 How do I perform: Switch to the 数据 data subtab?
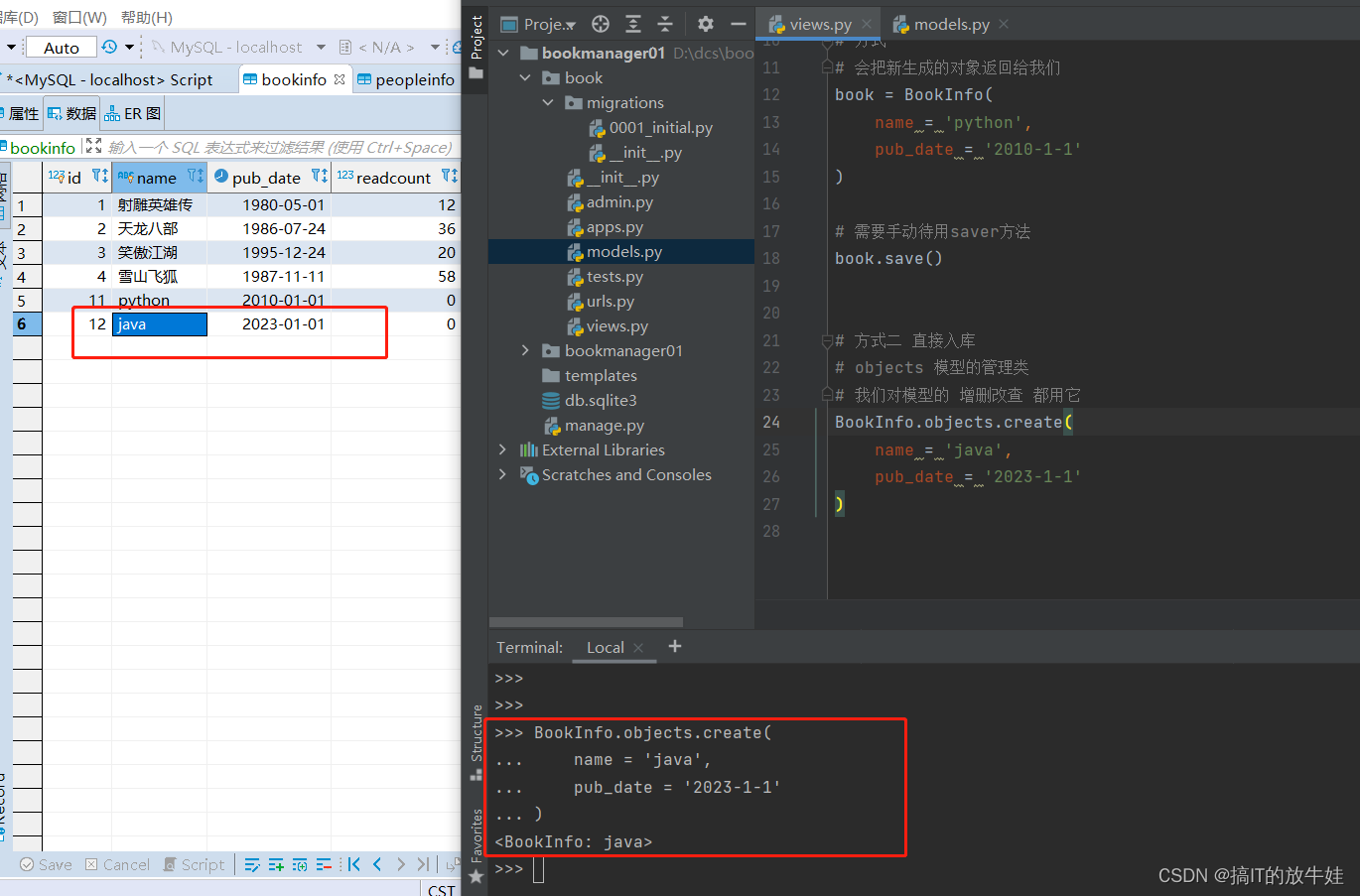tap(71, 113)
